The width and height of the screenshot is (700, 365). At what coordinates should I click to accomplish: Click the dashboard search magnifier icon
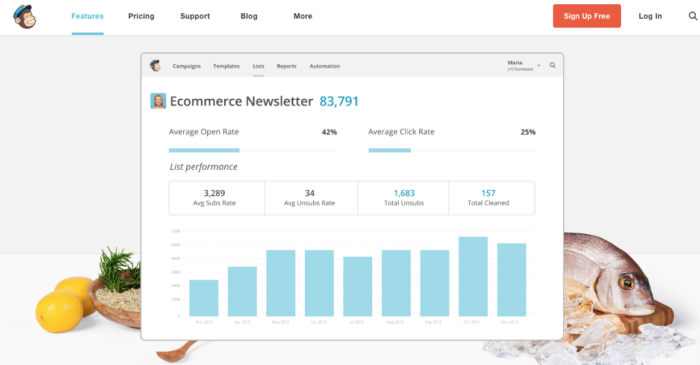click(x=553, y=65)
